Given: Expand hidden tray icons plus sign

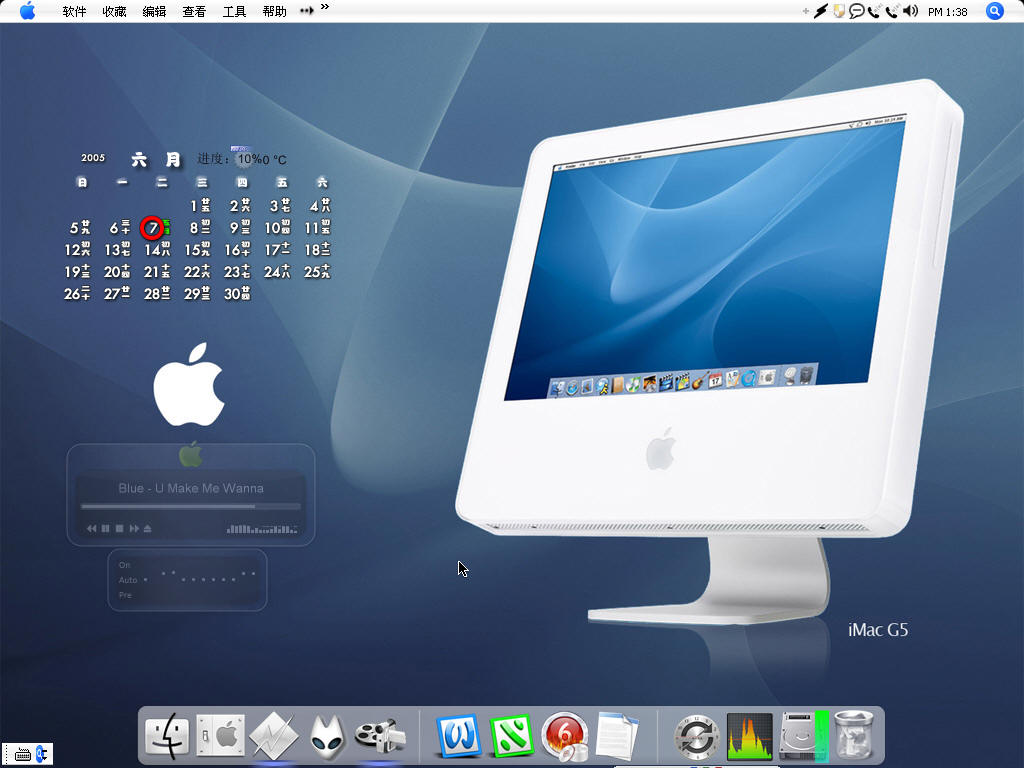Looking at the screenshot, I should [x=805, y=11].
